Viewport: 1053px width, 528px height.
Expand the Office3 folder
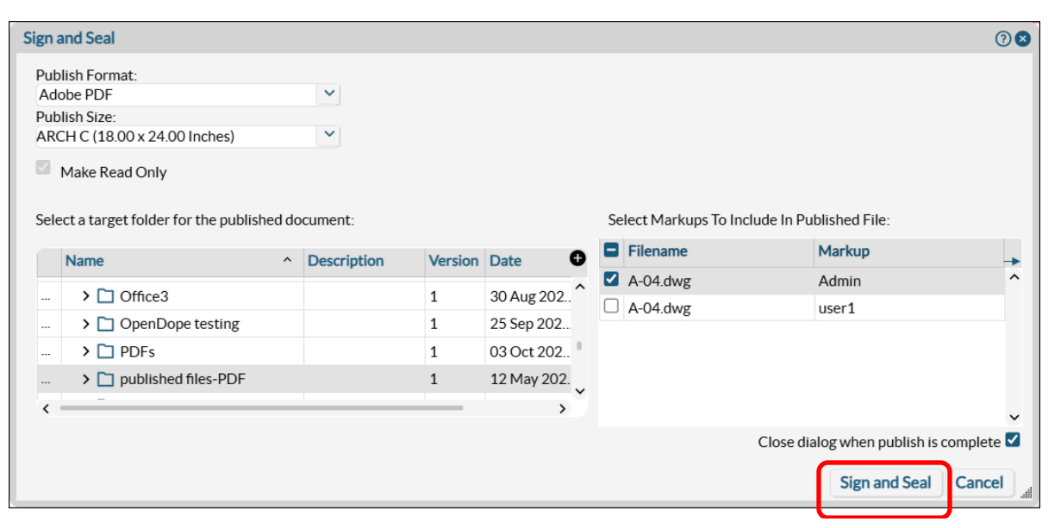click(x=85, y=296)
